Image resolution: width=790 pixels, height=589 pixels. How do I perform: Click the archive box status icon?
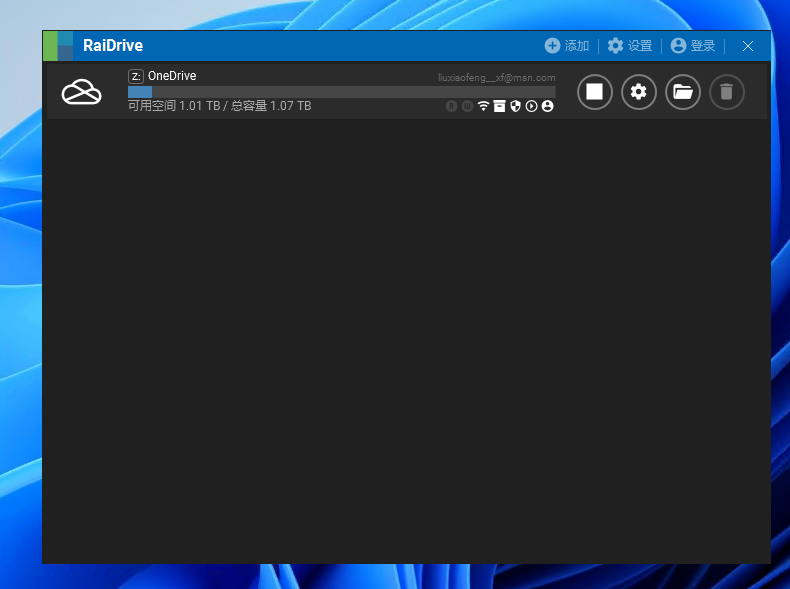(x=499, y=106)
